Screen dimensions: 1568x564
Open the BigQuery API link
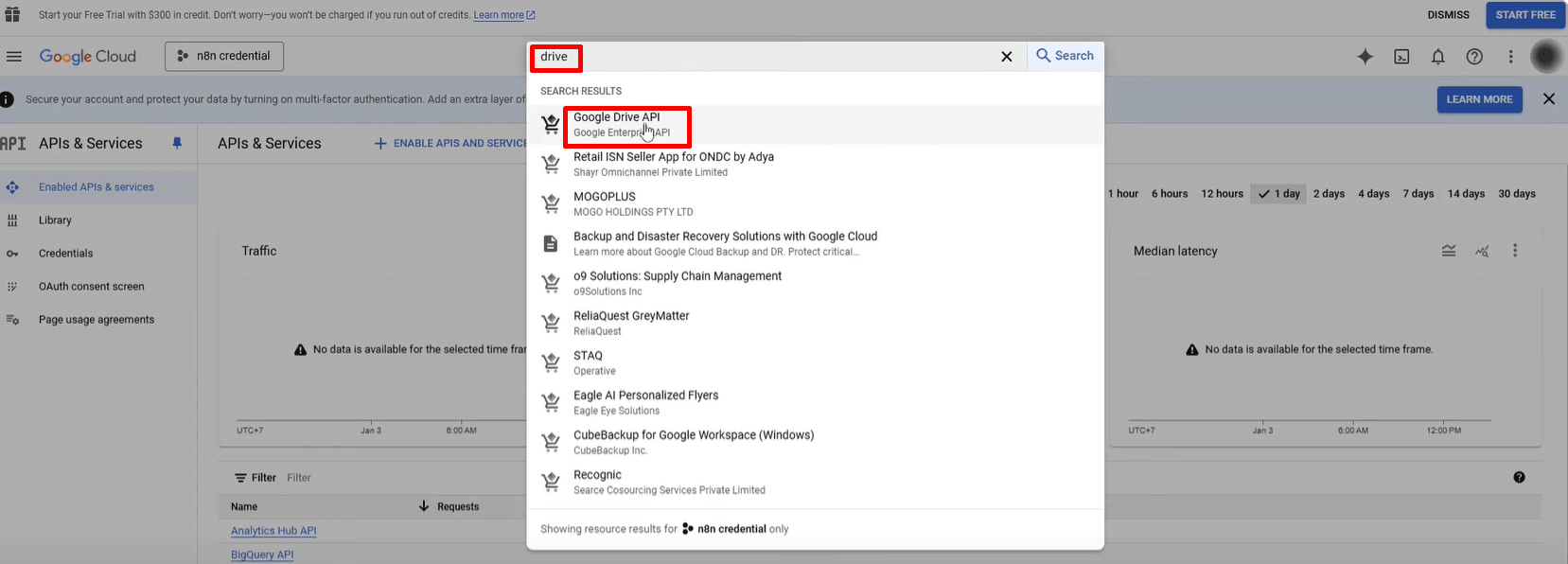pyautogui.click(x=262, y=555)
